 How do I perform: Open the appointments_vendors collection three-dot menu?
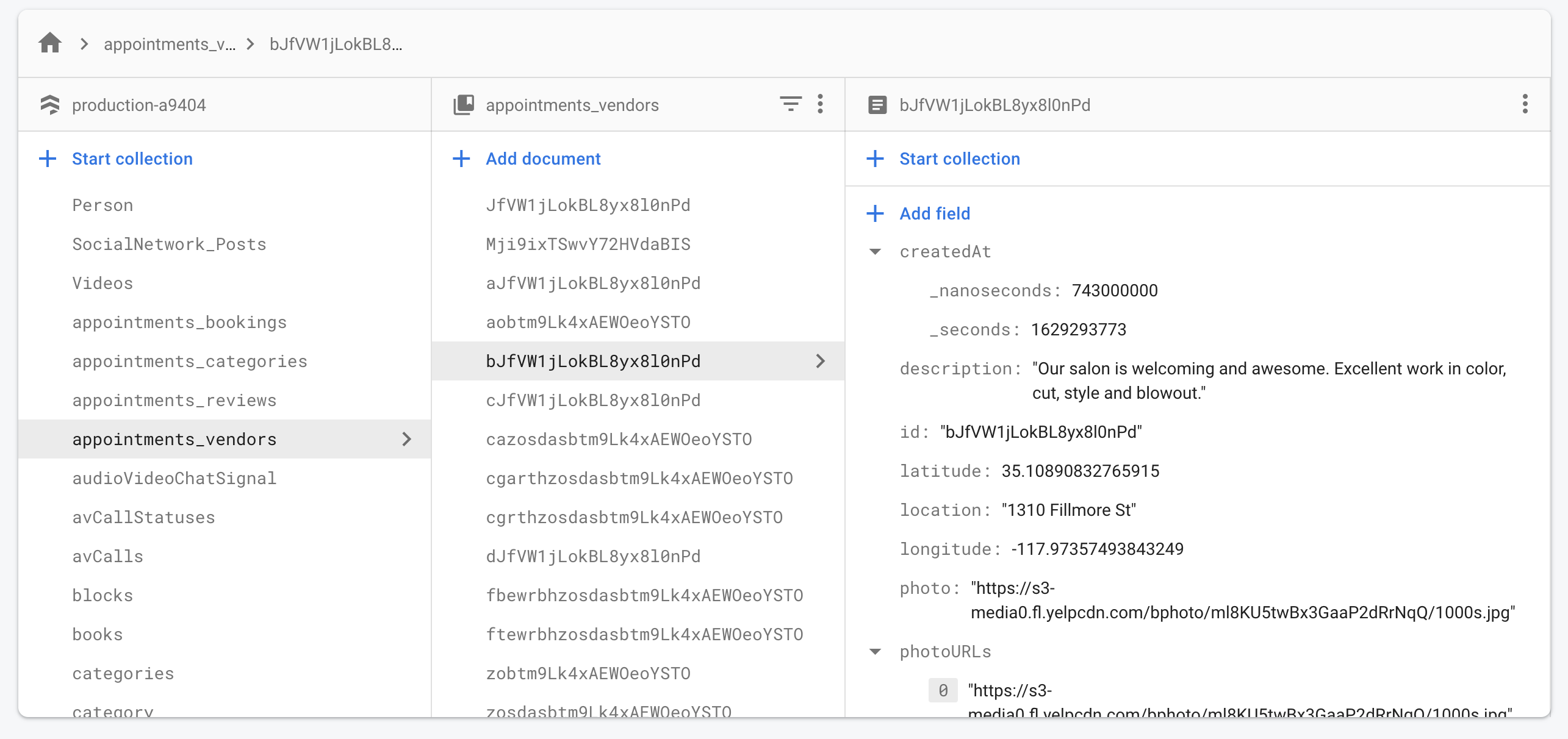click(820, 104)
